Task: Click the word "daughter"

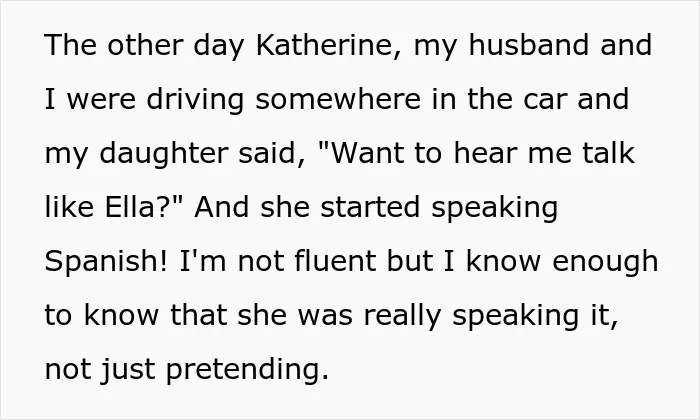Action: [x=163, y=154]
